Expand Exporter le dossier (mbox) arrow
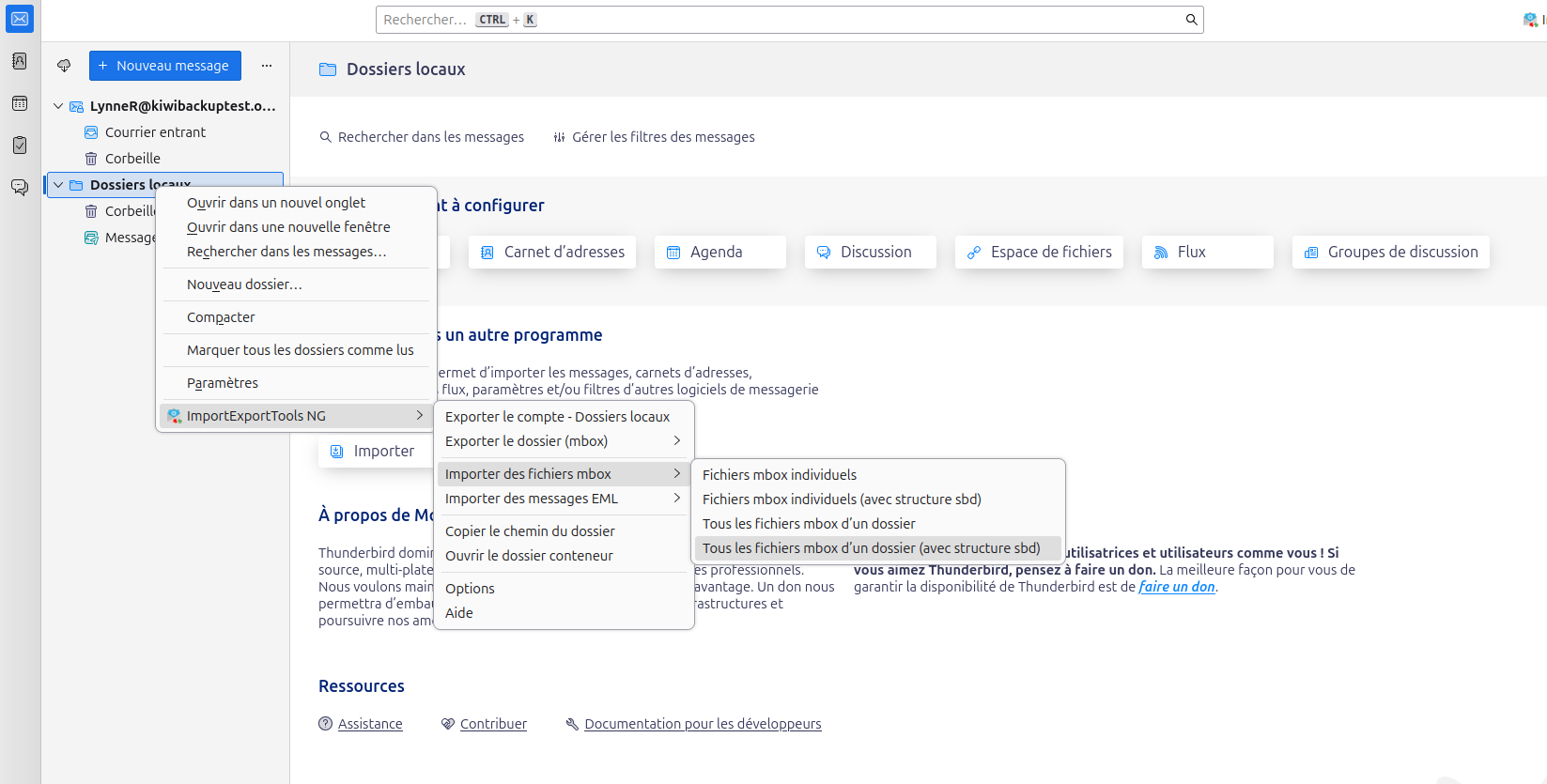 tap(677, 440)
